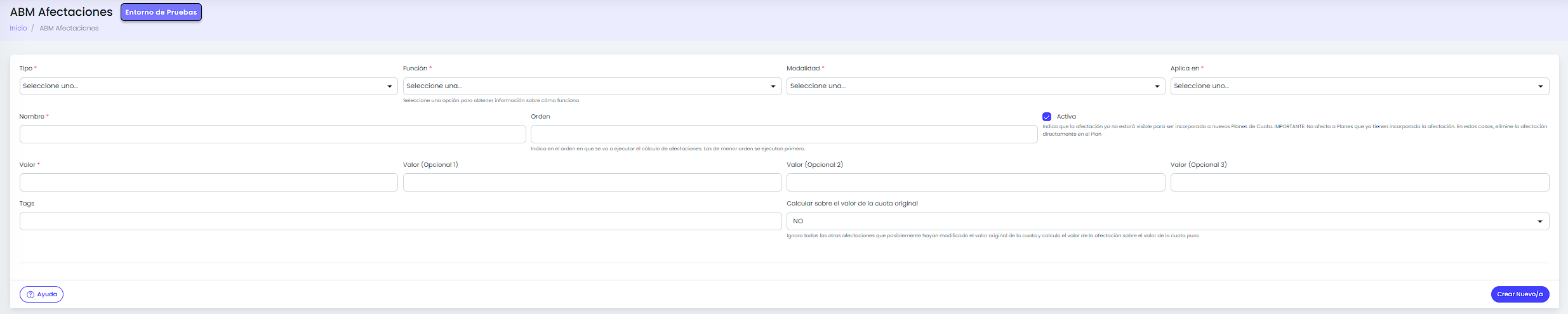Click into the Tags input field
Viewport: 1568px width, 314px height.
point(401,221)
